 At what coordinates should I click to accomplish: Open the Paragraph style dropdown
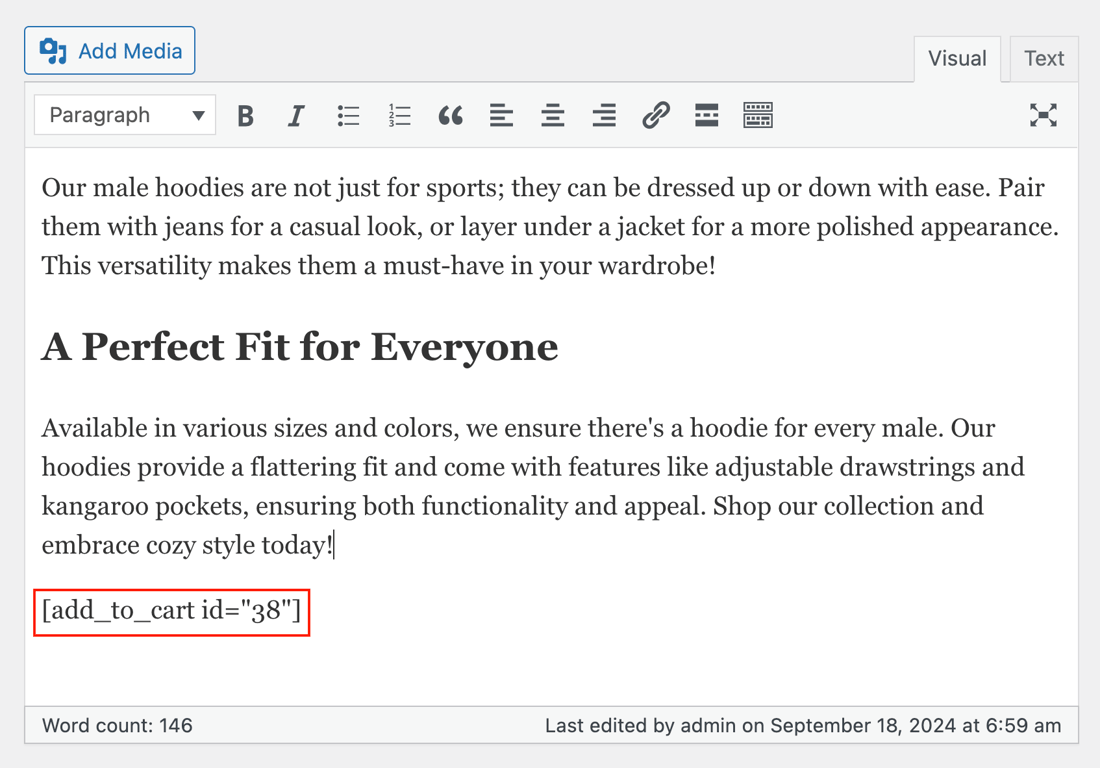point(124,115)
